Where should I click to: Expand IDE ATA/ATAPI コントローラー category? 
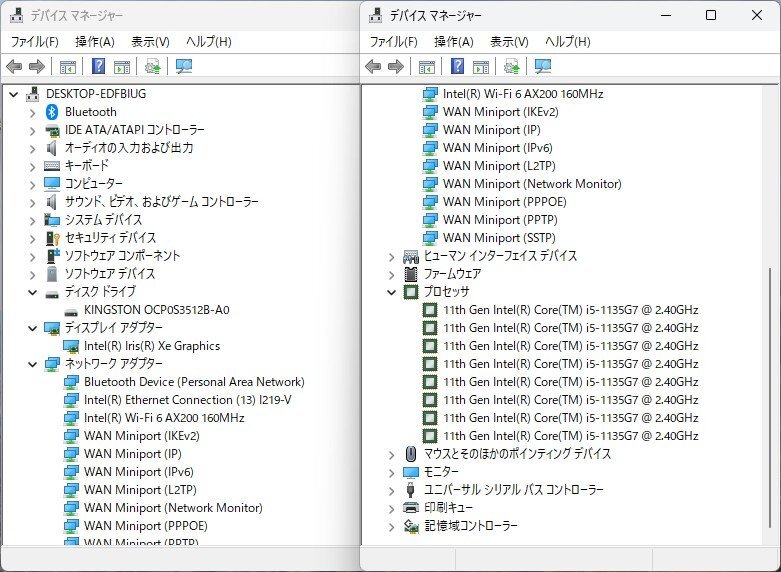(x=32, y=131)
